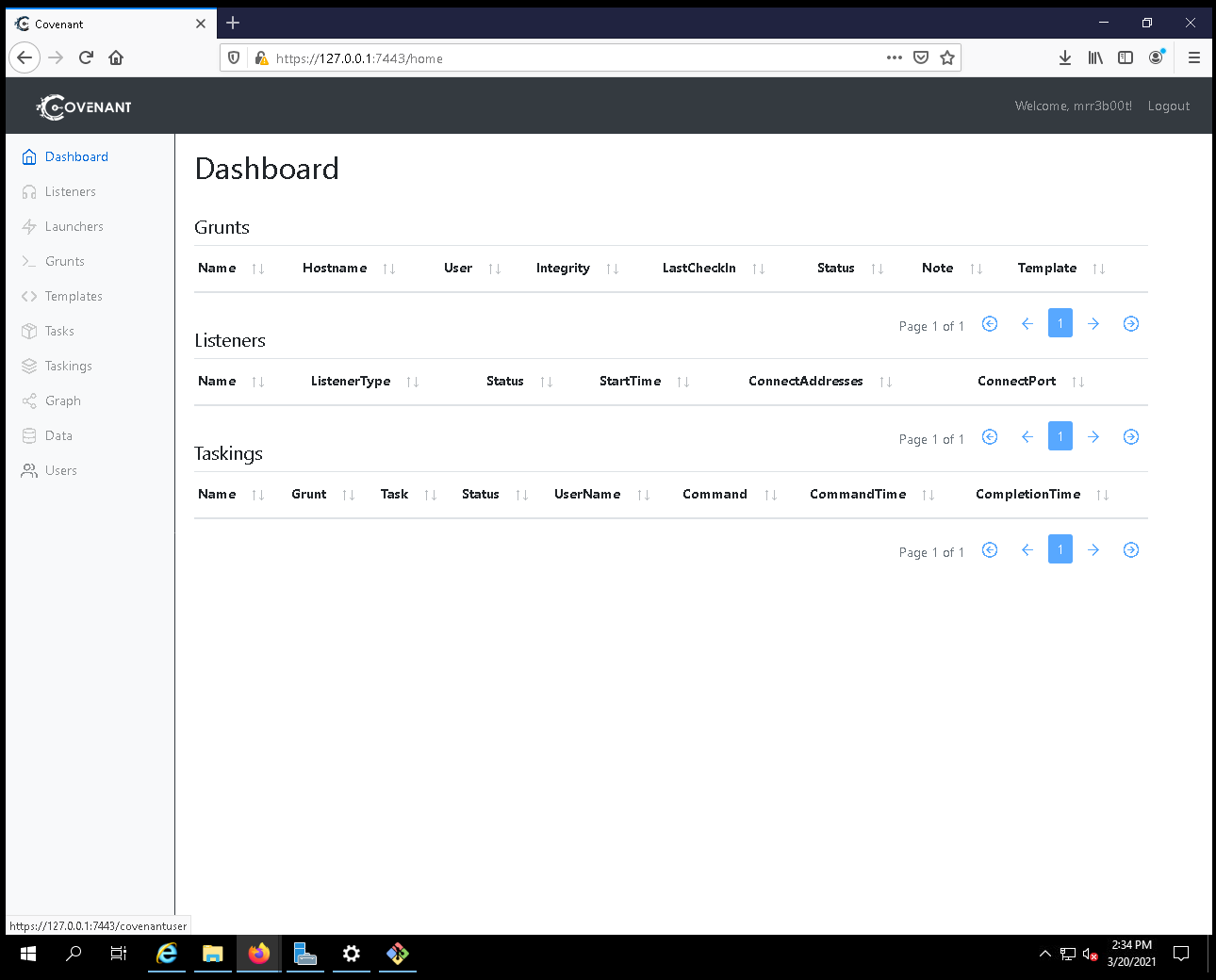Click the Covenant logo in header
Viewport: 1216px width, 980px height.
pyautogui.click(x=84, y=106)
